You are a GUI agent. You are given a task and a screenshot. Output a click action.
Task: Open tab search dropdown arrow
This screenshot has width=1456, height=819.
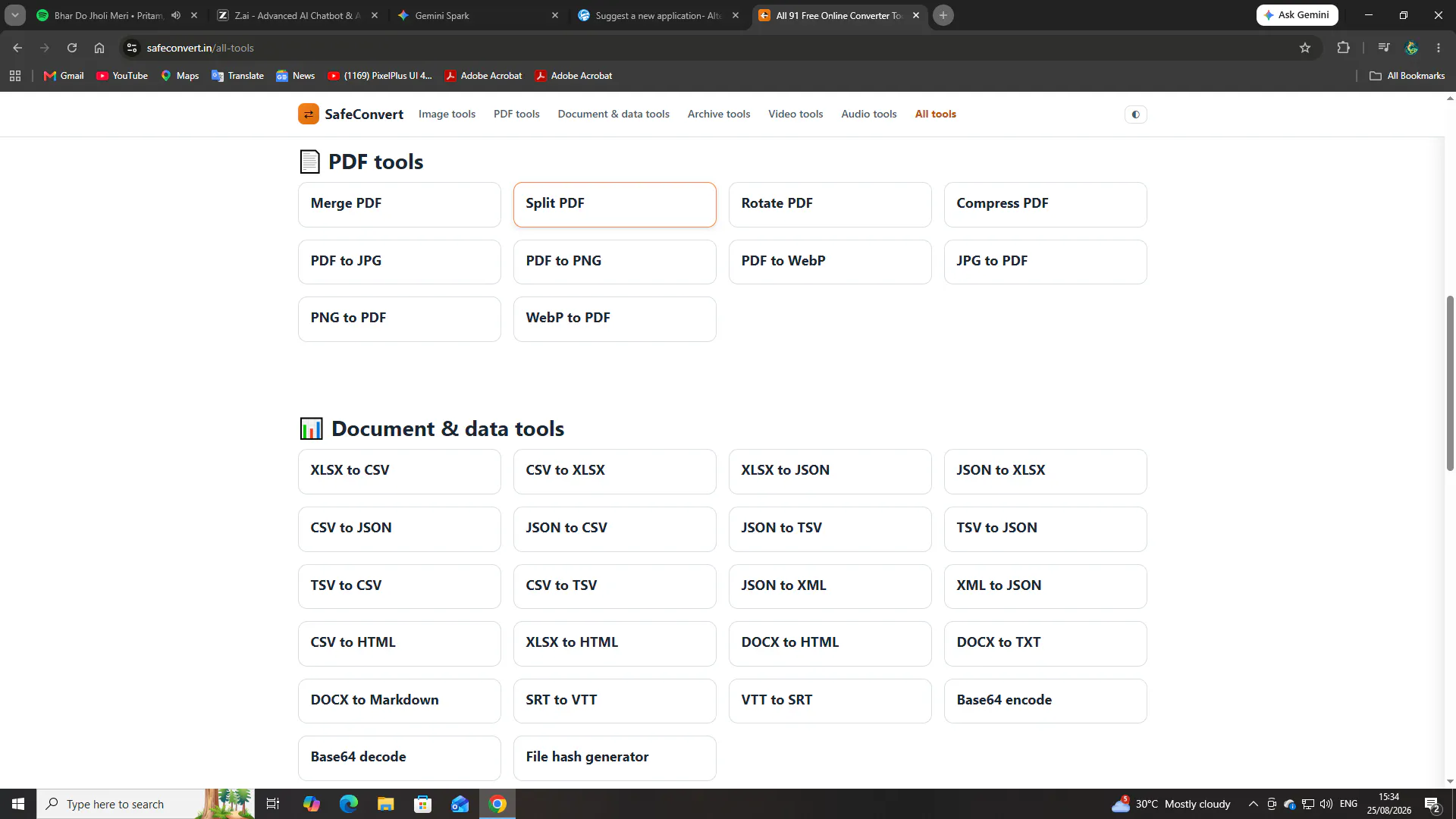(x=15, y=15)
